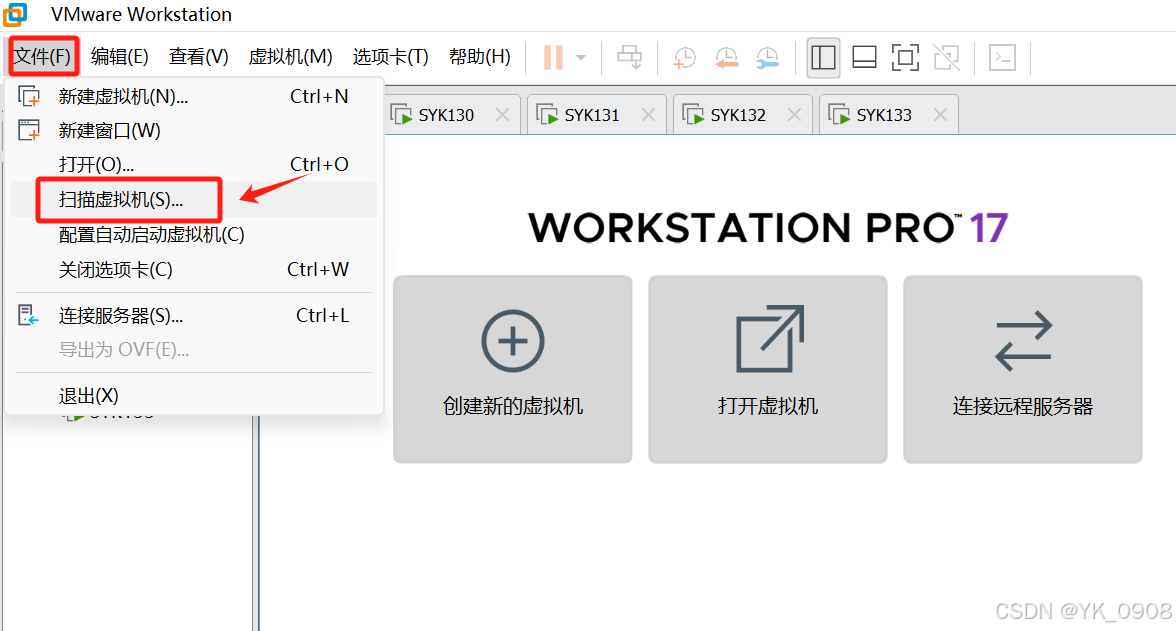Screen dimensions: 1176x631
Task: Click the VMware Workstation title bar logo
Action: coord(15,14)
